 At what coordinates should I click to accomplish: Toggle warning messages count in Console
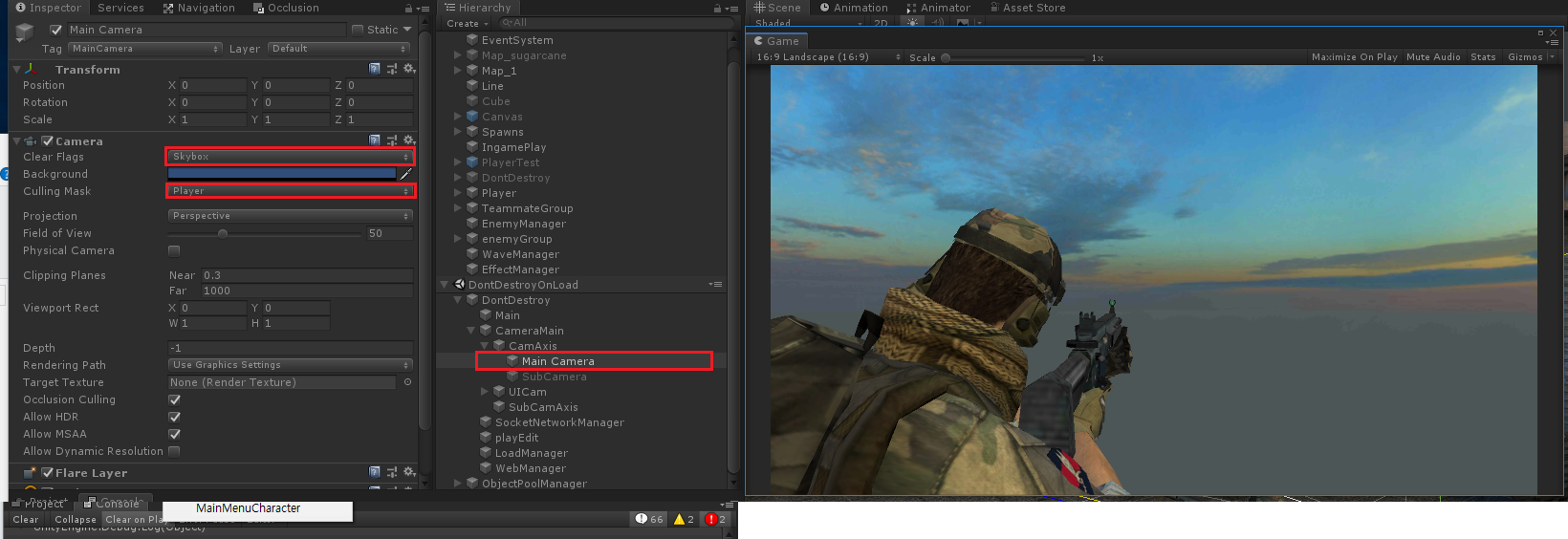pyautogui.click(x=685, y=519)
